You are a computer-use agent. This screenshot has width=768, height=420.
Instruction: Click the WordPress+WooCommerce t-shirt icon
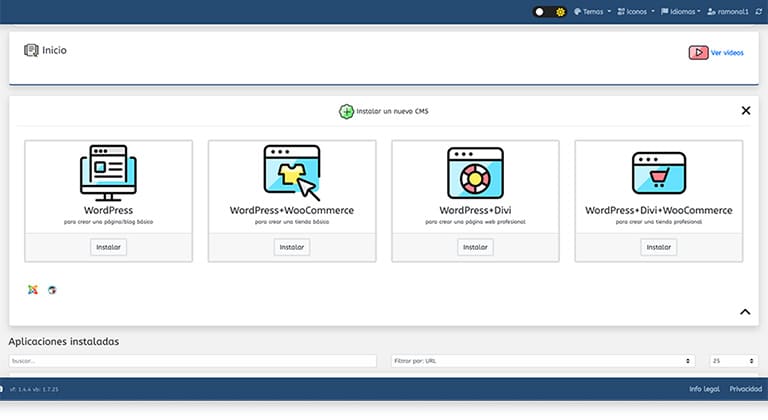292,173
